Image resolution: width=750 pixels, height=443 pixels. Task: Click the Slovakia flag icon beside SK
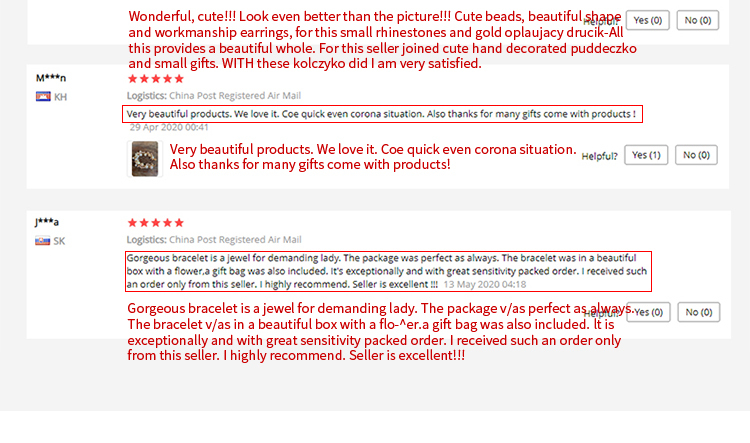click(x=42, y=241)
